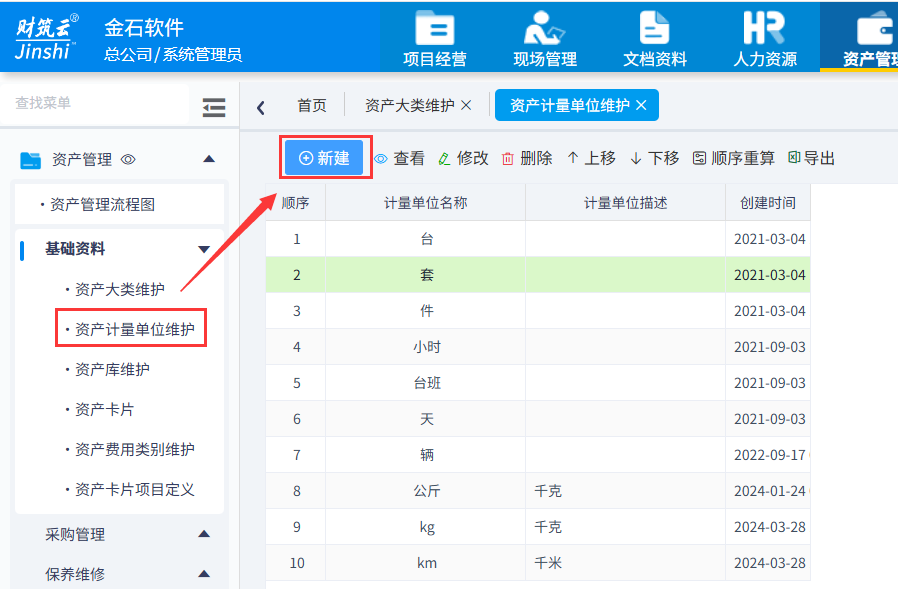898x589 pixels.
Task: Collapse the 基础资料 submenu arrow
Action: click(204, 249)
